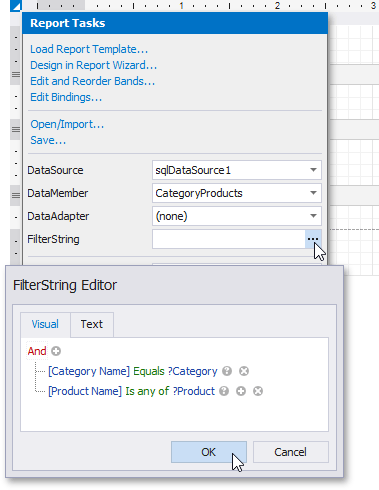Open Edit and Reorder Bands
Screen dimensions: 379x490
coord(92,81)
